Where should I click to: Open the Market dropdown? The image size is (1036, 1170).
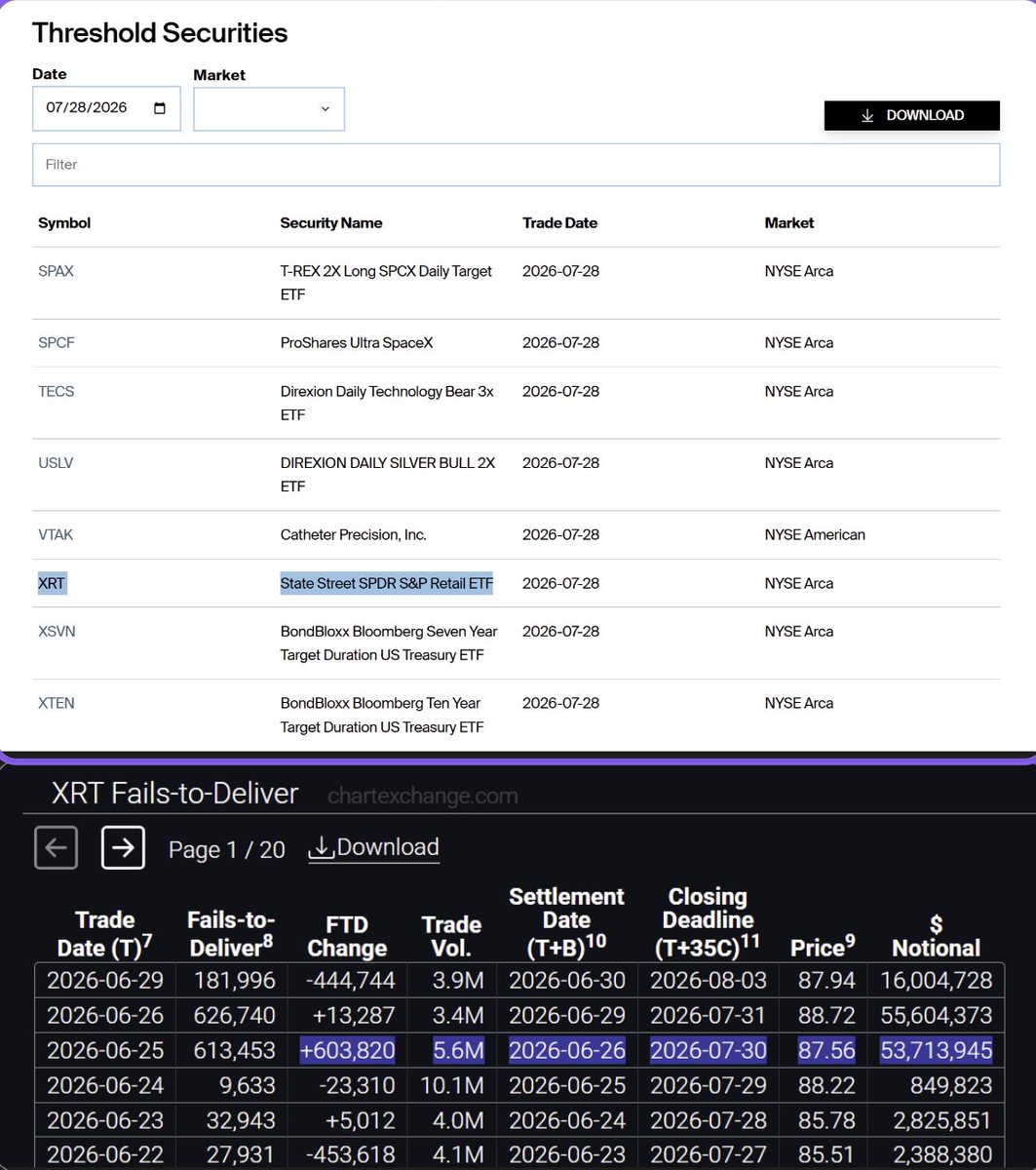click(x=269, y=109)
